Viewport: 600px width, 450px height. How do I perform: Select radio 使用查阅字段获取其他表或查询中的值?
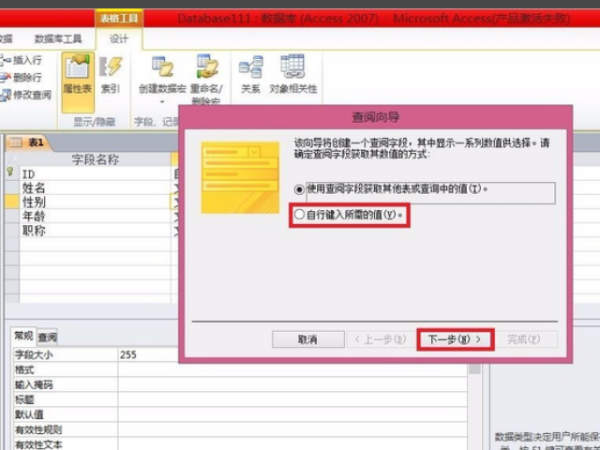click(x=299, y=189)
